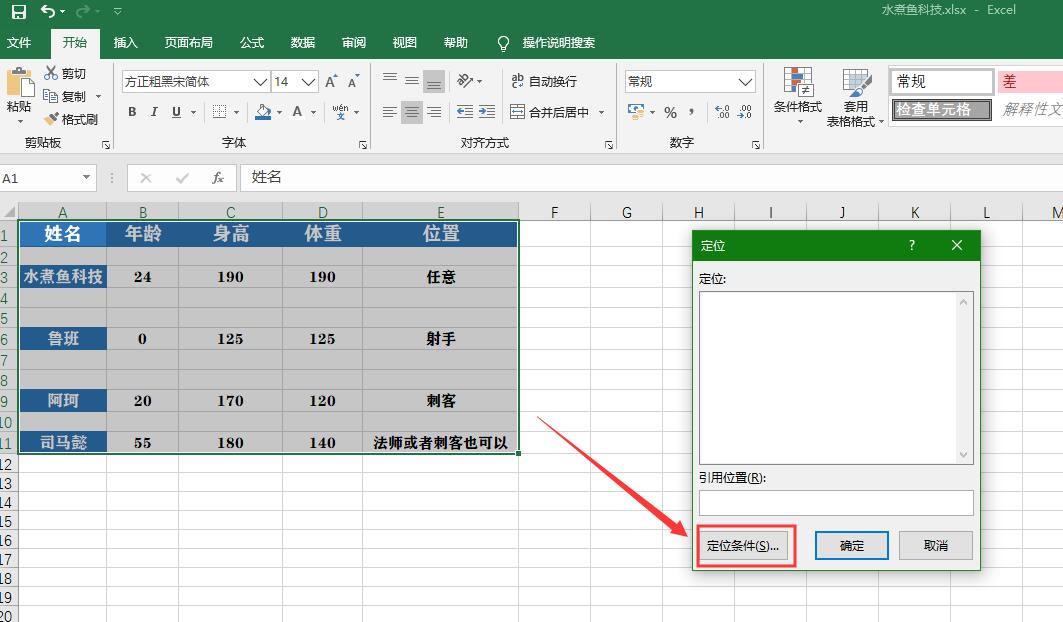Screen dimensions: 1063x622
Task: Toggle Italic formatting
Action: coord(154,112)
